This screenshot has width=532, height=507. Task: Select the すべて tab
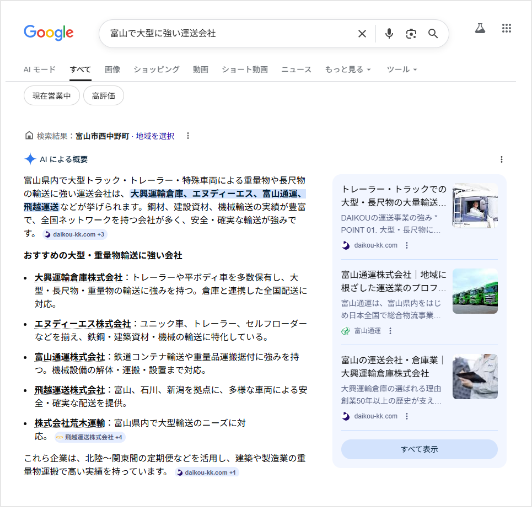click(80, 70)
